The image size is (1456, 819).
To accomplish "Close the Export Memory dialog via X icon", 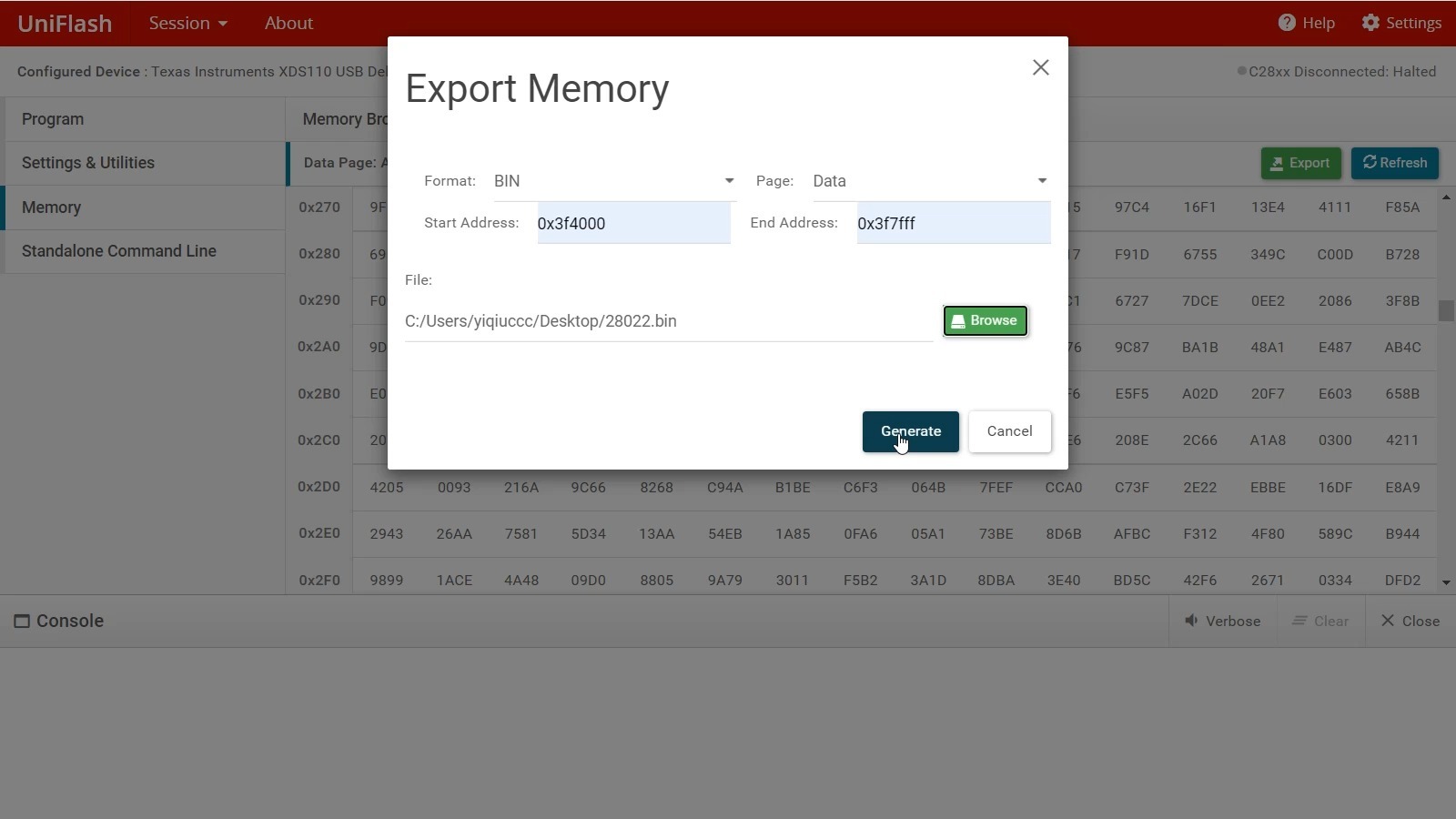I will pos(1041,67).
